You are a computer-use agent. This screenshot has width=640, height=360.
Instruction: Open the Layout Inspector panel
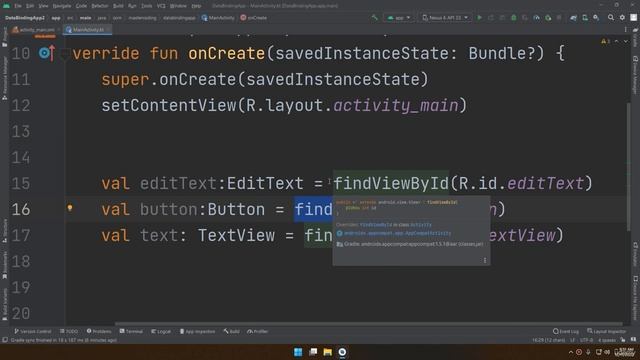[x=607, y=331]
